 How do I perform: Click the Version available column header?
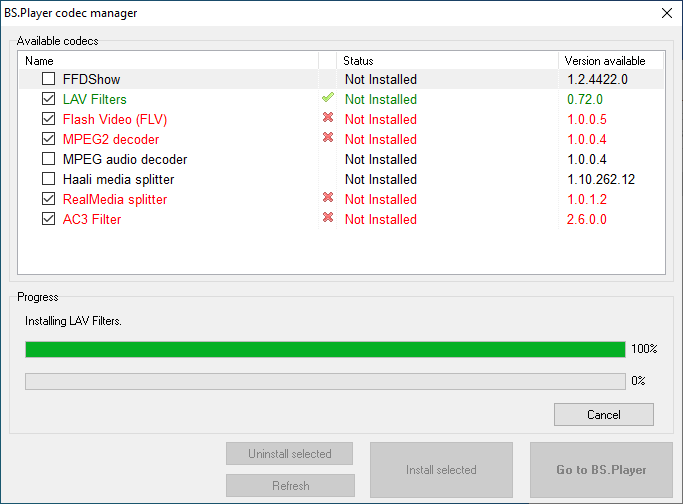point(611,61)
